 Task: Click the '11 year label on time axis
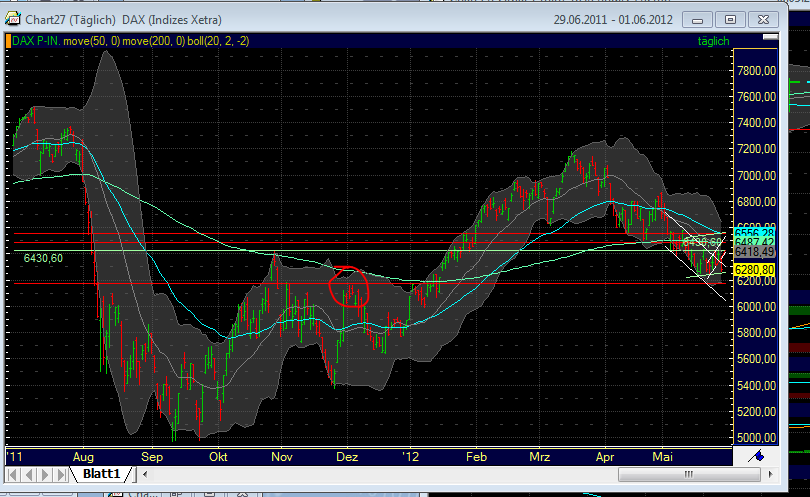point(15,457)
